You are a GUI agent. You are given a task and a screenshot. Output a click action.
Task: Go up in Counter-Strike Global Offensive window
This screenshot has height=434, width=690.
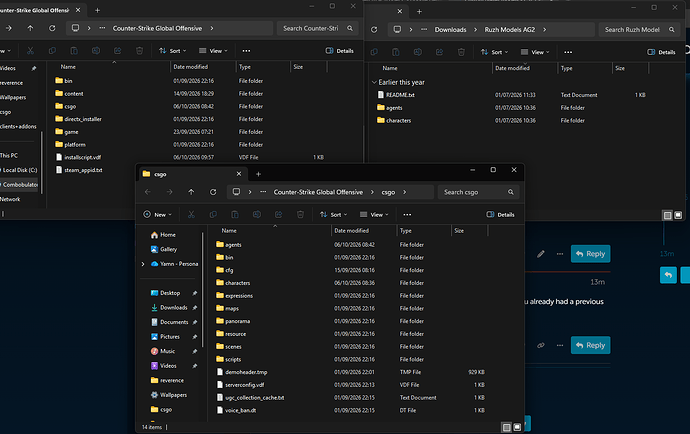click(30, 28)
